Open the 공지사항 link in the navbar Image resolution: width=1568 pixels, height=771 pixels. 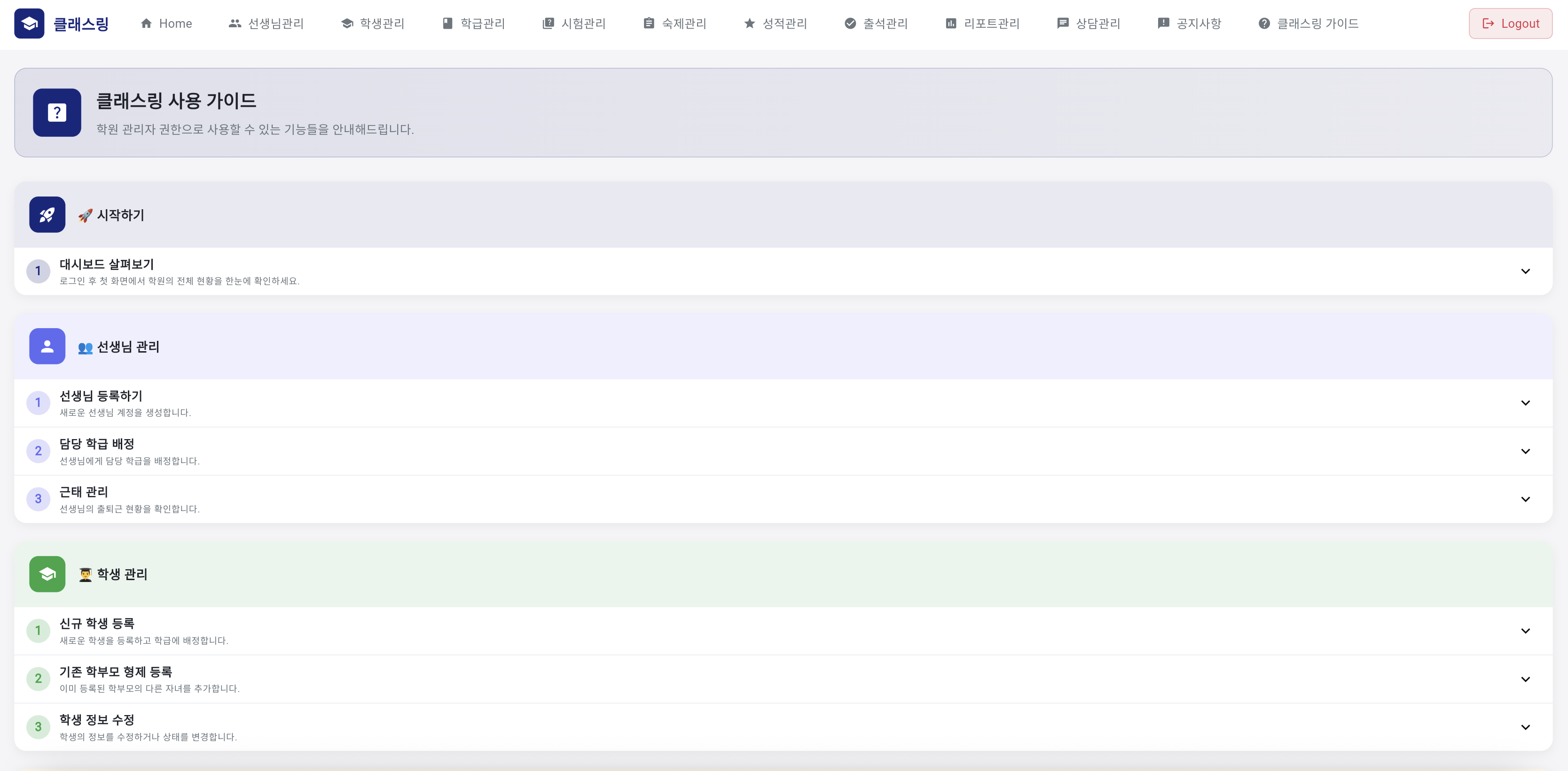(x=1189, y=24)
